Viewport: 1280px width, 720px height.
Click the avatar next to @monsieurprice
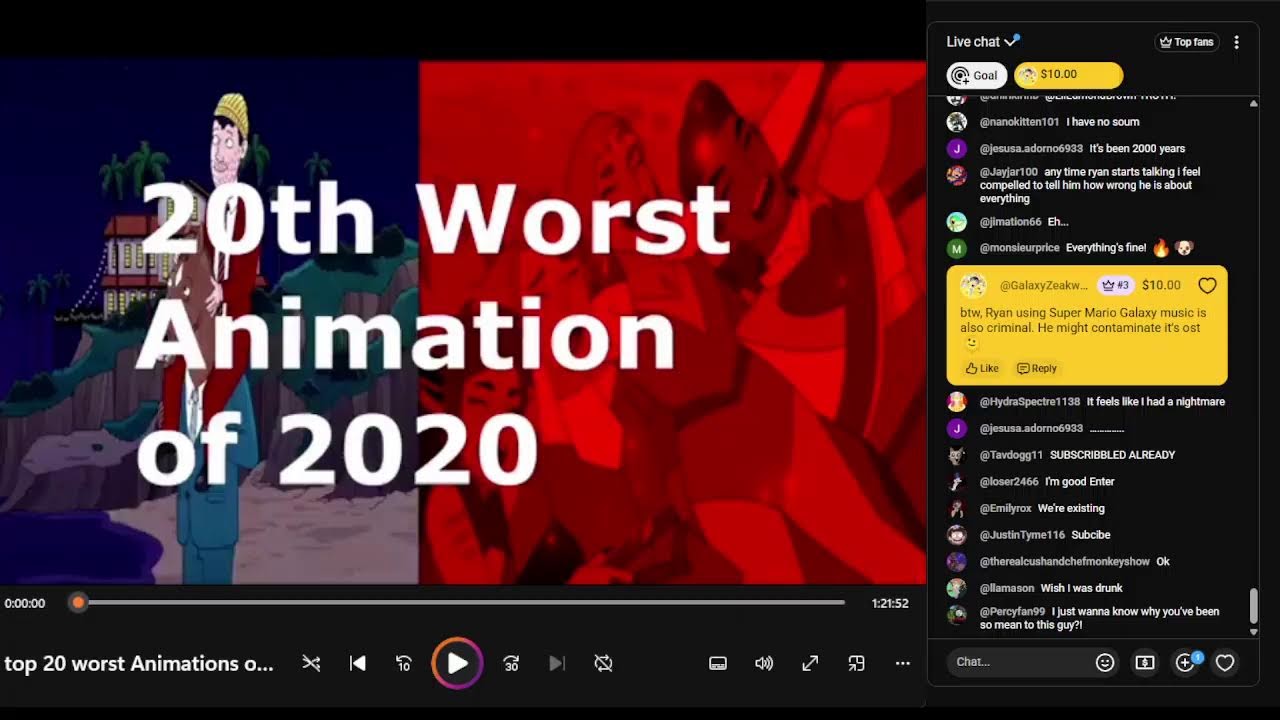(x=957, y=248)
